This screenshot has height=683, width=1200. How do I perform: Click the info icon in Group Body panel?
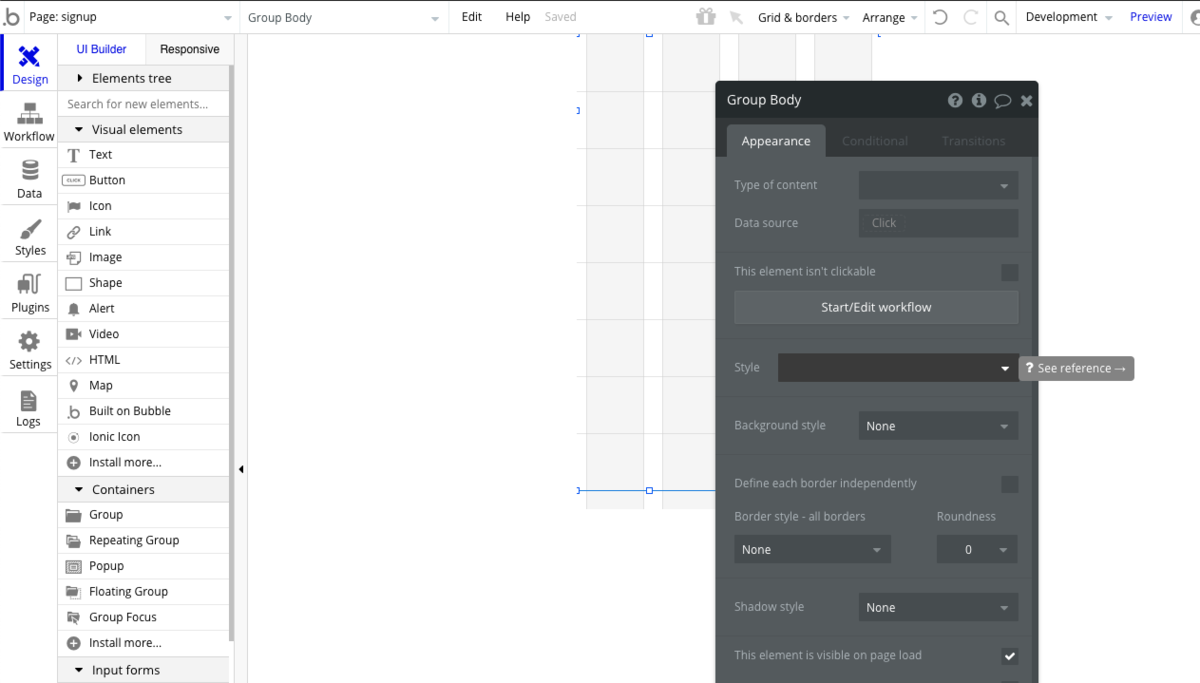979,100
